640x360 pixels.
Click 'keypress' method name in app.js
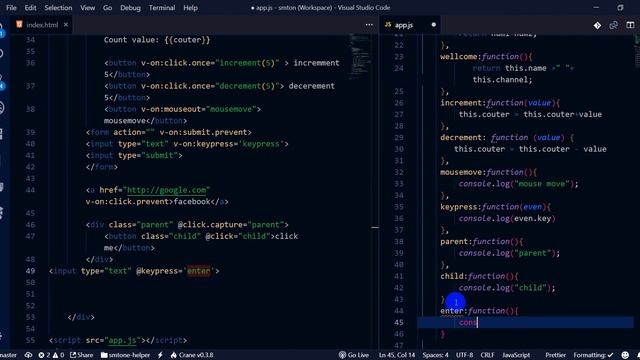click(x=459, y=207)
